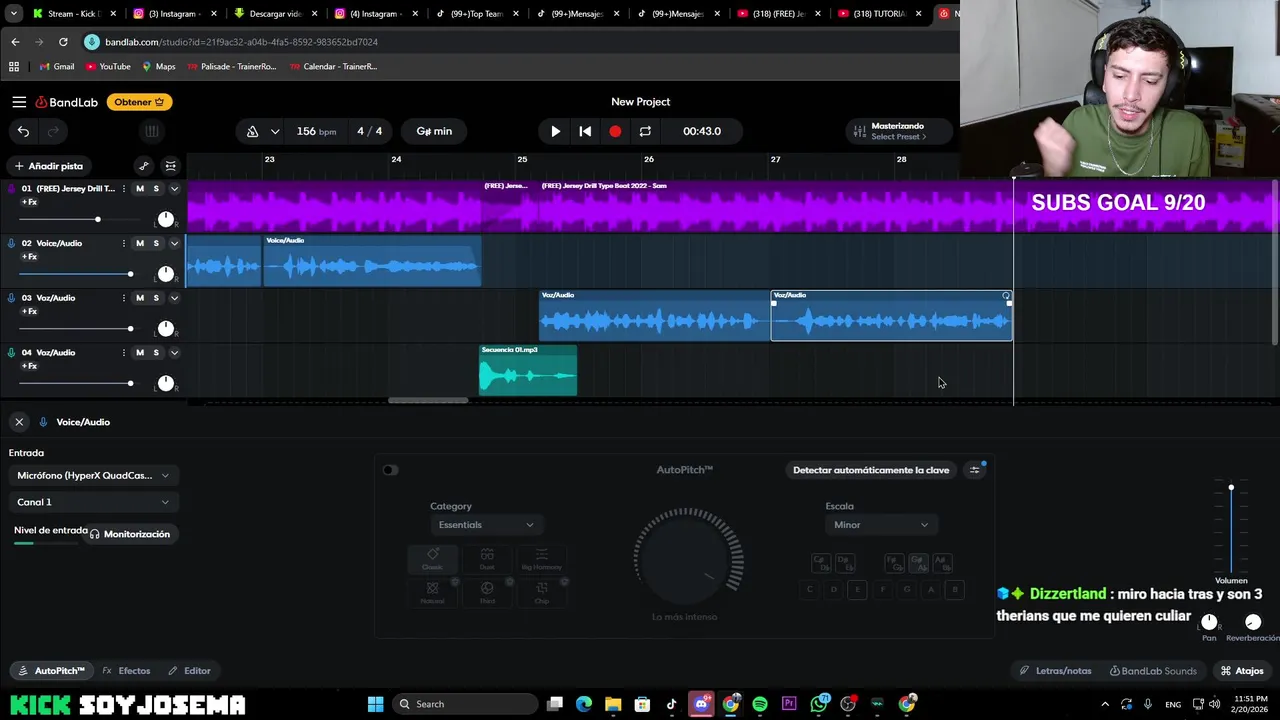Select the selected Voz/Audio clip at bar 27
Screen dimensions: 1280x720
[x=891, y=316]
